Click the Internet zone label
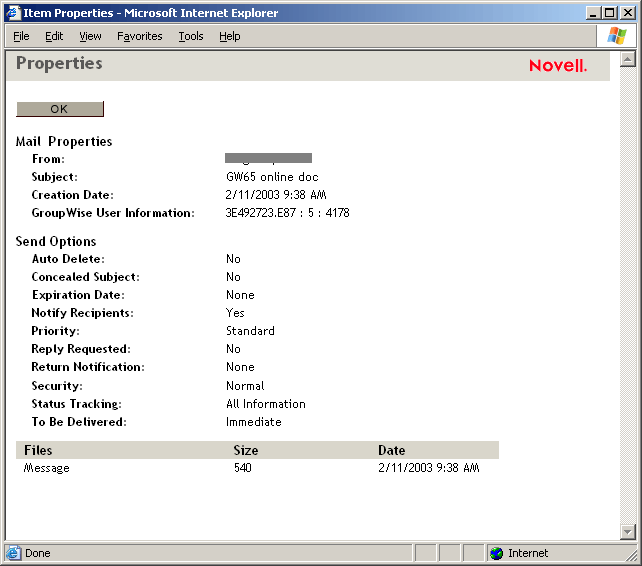Image resolution: width=642 pixels, height=566 pixels. point(528,553)
